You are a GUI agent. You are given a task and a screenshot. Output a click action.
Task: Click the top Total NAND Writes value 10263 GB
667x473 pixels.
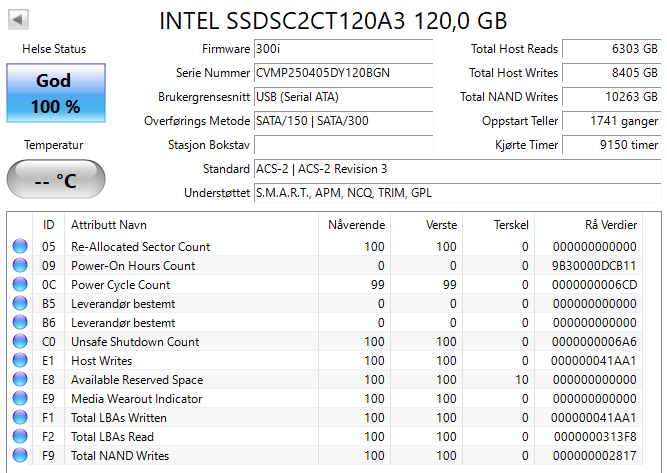[612, 97]
